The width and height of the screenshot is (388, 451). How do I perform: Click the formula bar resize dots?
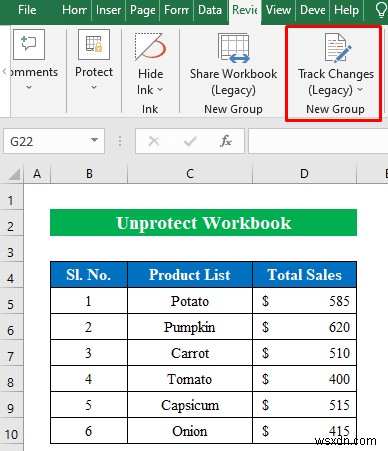pos(120,141)
